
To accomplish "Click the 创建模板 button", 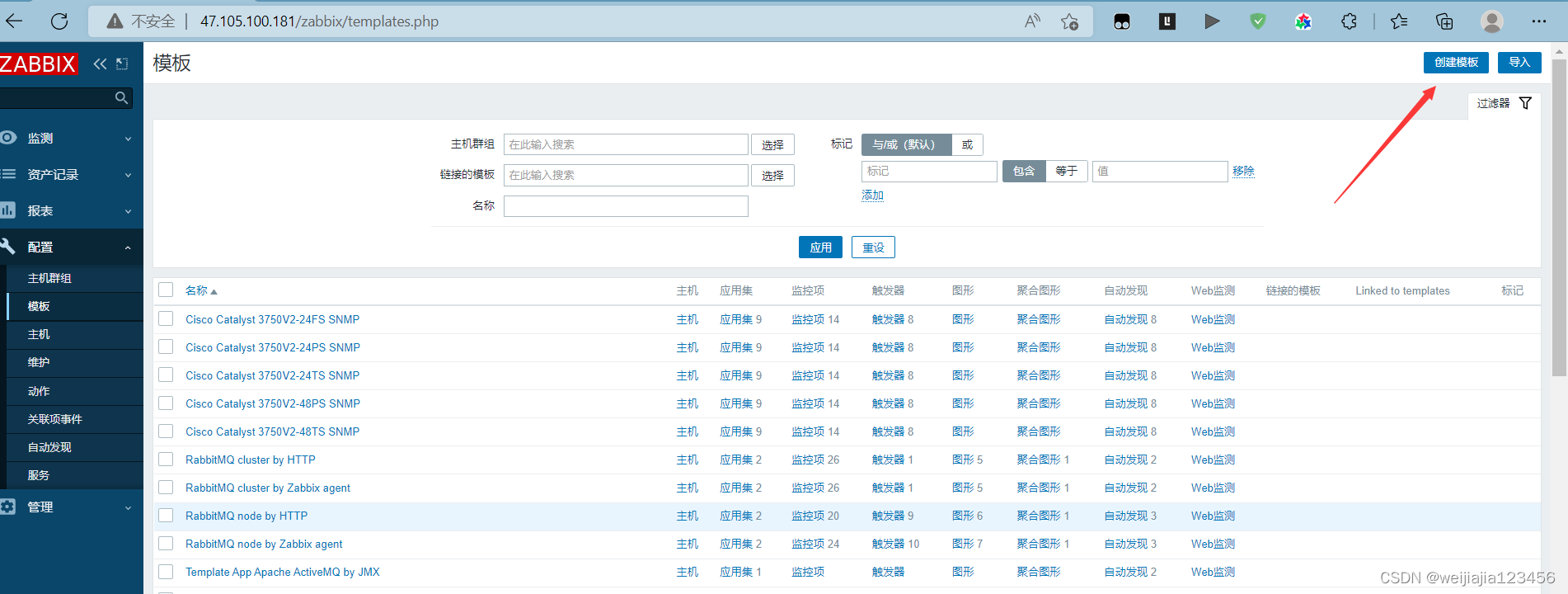I will 1456,63.
